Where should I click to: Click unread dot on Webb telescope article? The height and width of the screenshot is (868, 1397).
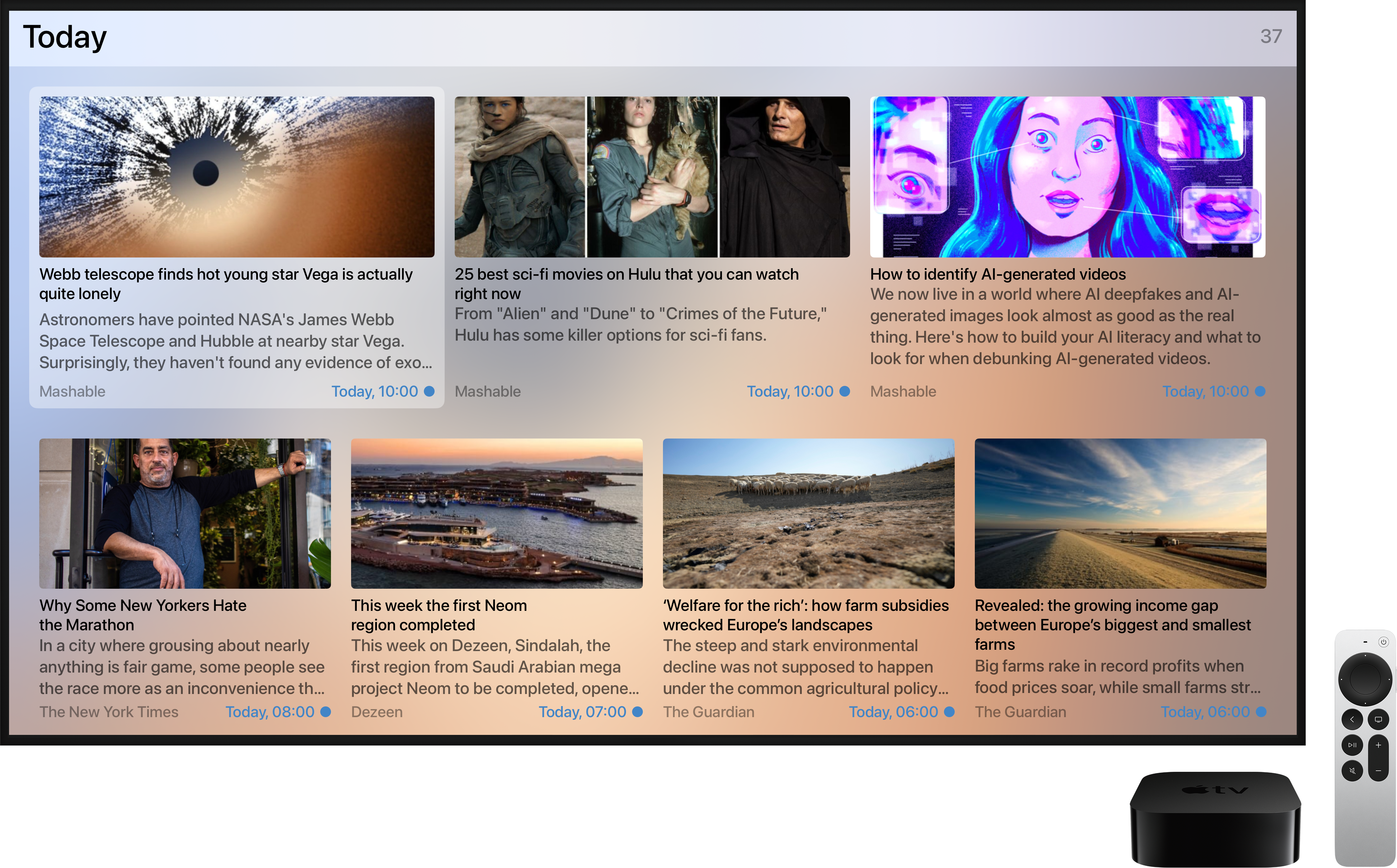(429, 391)
